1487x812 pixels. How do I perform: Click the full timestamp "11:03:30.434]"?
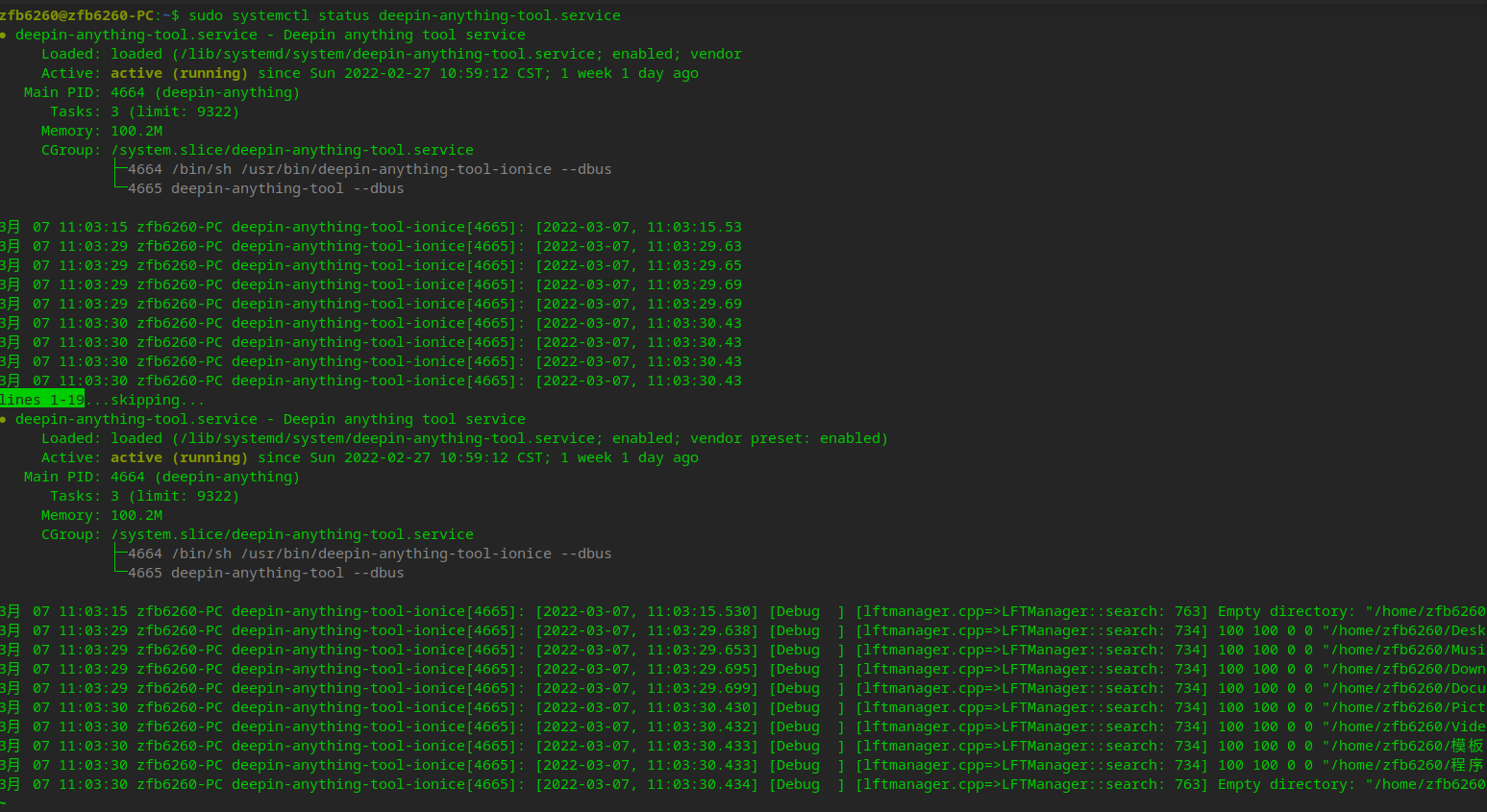pyautogui.click(x=703, y=784)
